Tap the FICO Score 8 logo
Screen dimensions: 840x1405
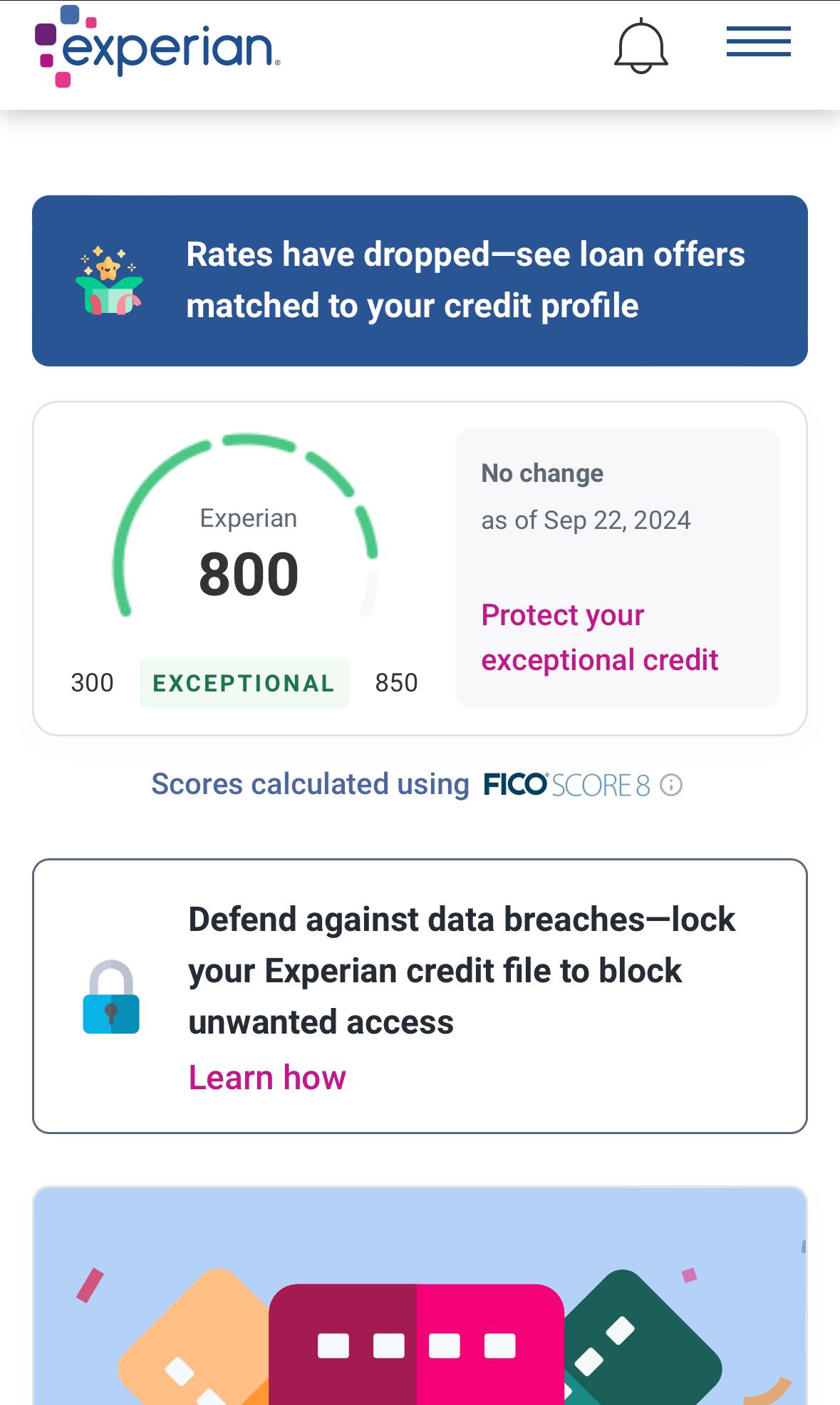(x=566, y=785)
